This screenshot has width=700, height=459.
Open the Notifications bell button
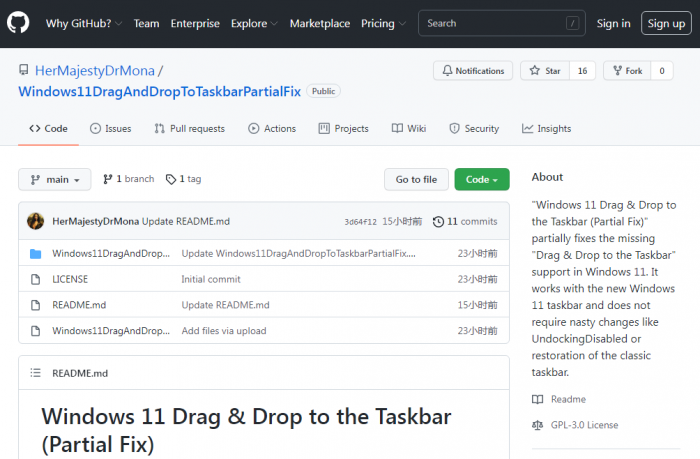472,71
